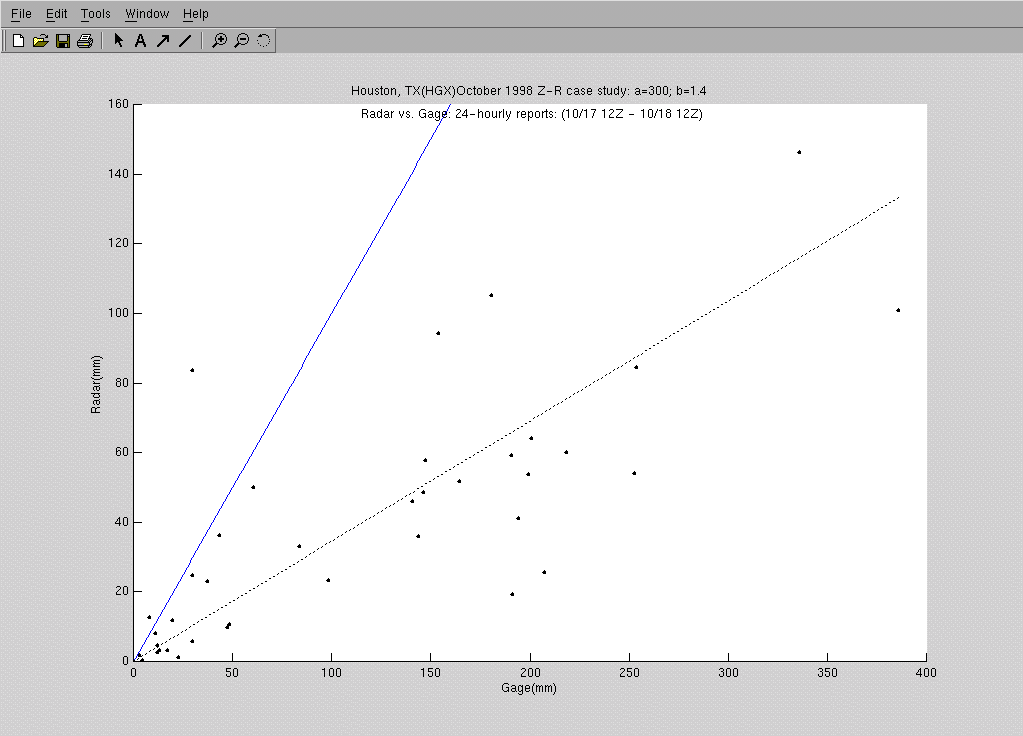Click the Open File folder icon

tap(40, 40)
